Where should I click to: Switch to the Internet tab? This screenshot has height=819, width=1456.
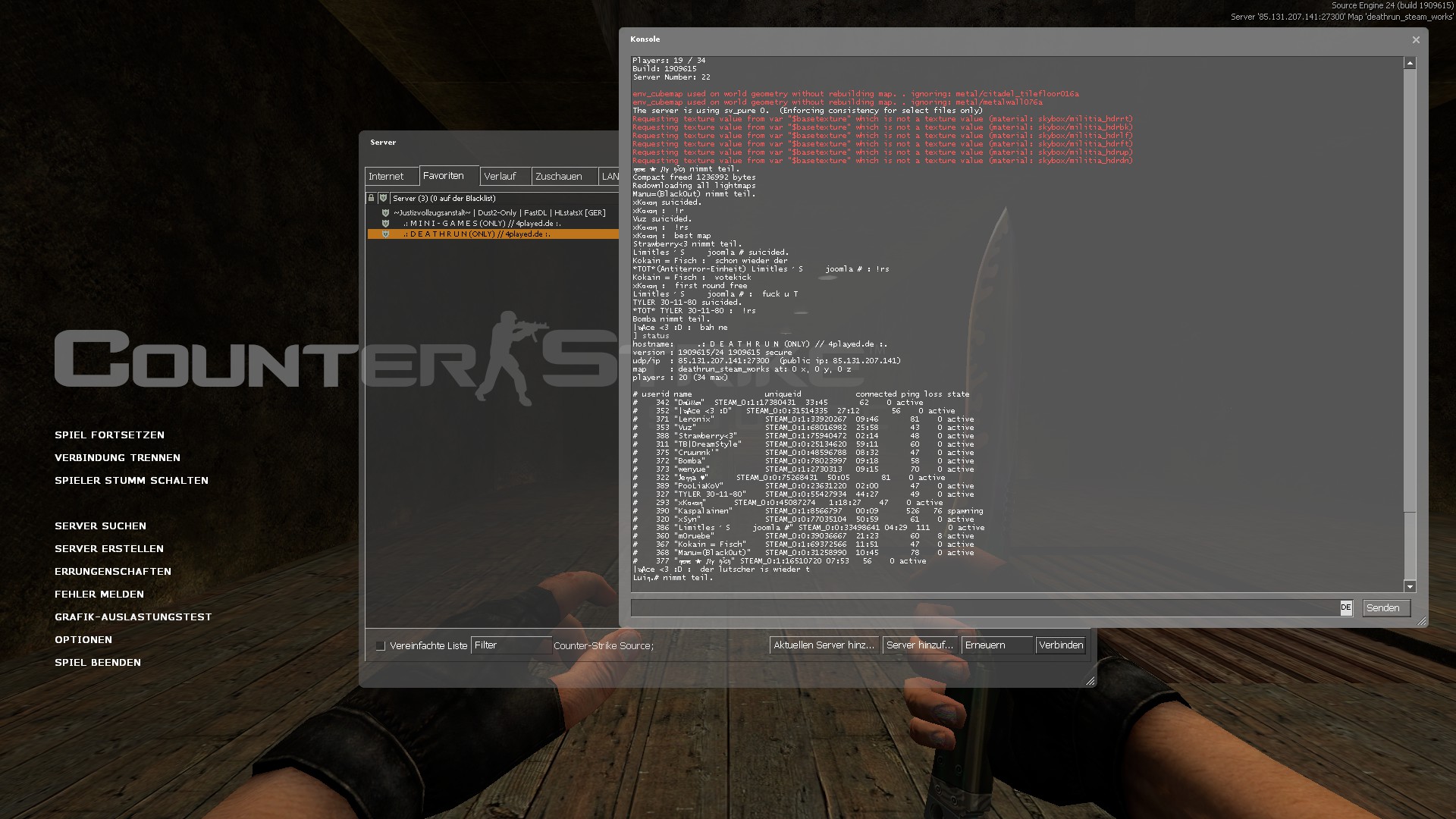click(x=391, y=177)
